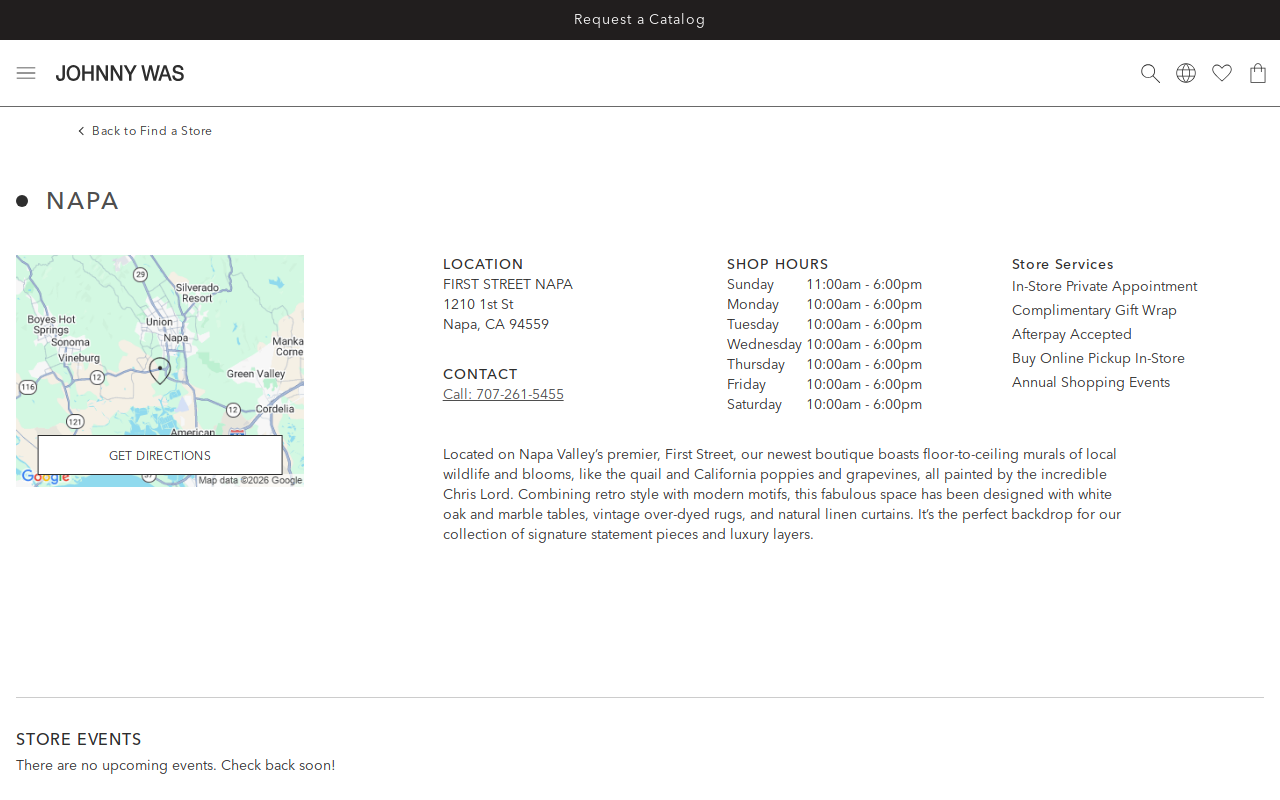Viewport: 1280px width, 800px height.
Task: Click the store description paragraph
Action: [782, 495]
